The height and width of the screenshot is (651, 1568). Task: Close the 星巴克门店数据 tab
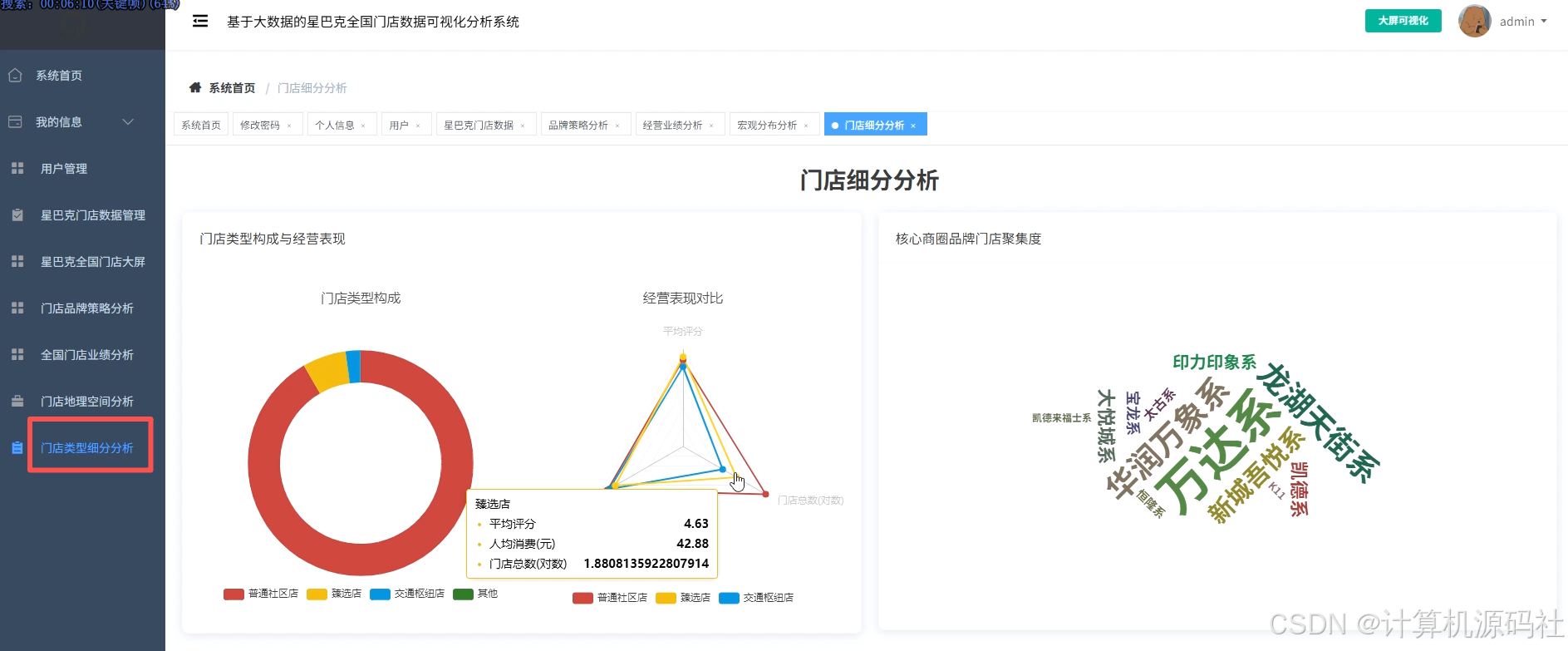tap(523, 126)
